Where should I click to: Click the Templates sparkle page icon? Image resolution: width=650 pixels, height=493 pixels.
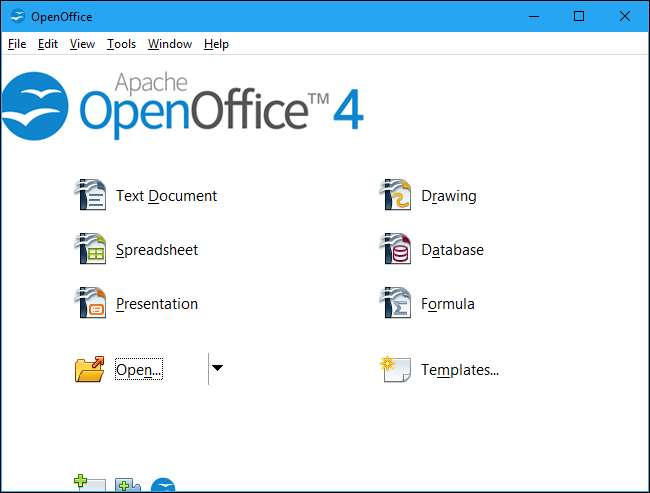click(x=395, y=369)
